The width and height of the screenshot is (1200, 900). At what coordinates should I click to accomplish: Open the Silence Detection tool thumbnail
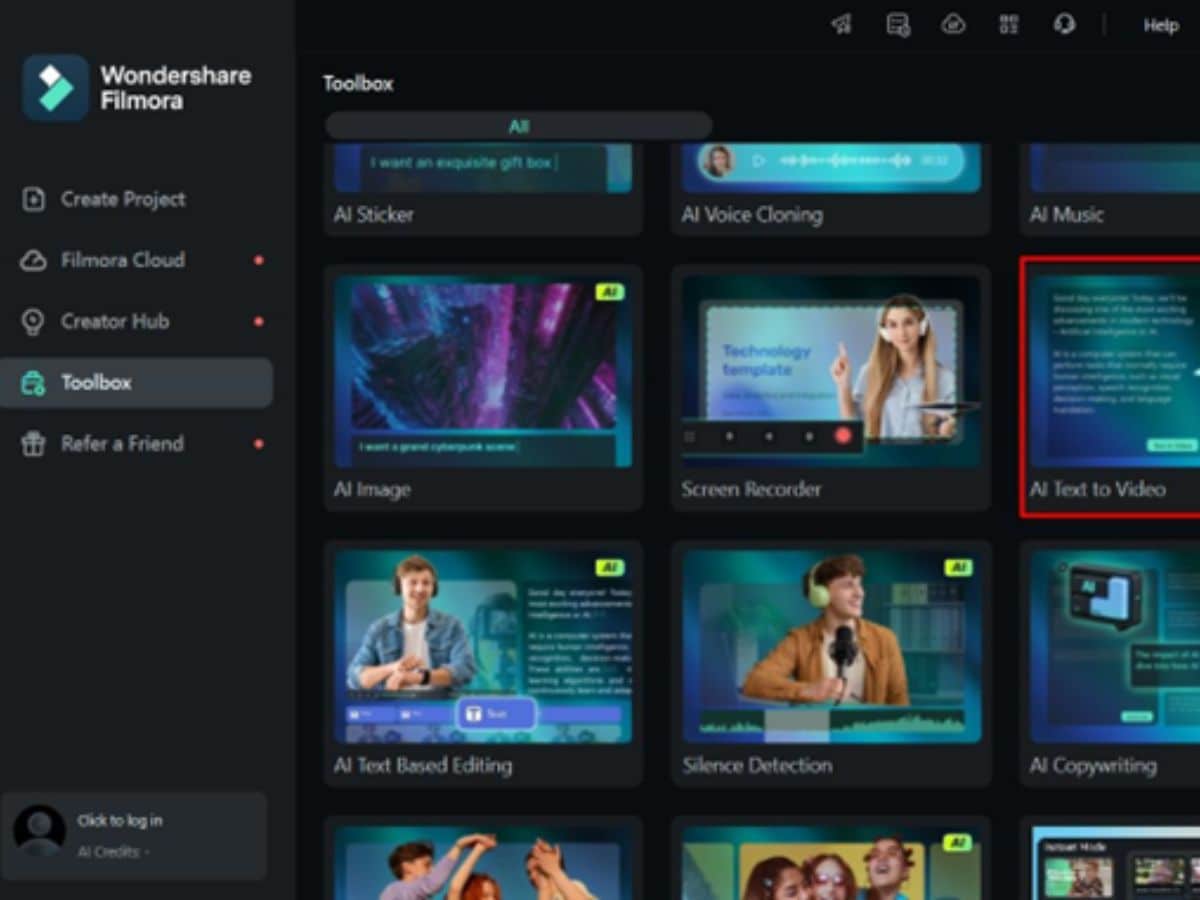click(x=831, y=646)
